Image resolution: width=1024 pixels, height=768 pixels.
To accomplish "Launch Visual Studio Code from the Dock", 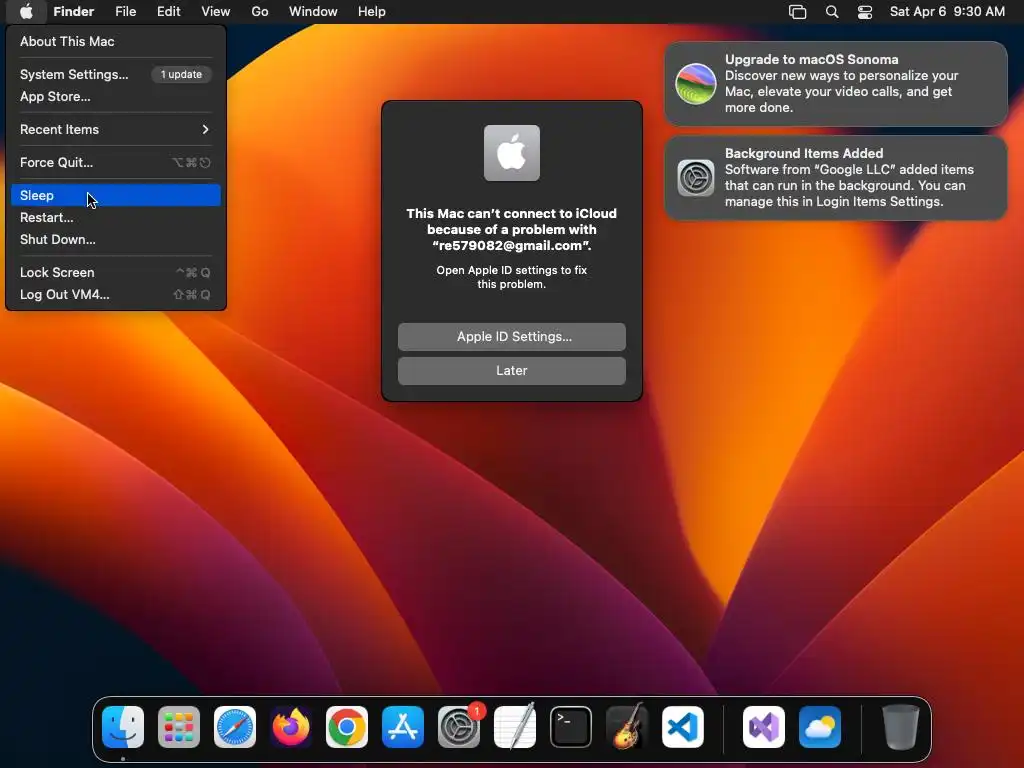I will [683, 727].
